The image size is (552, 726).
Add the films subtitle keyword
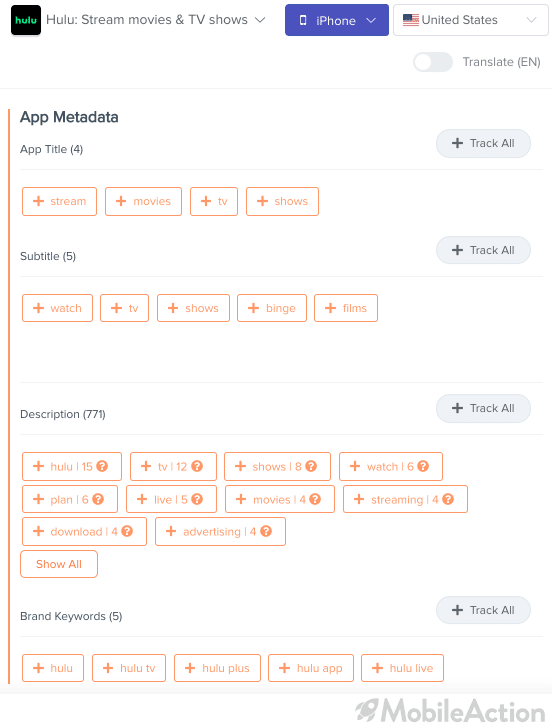(x=346, y=308)
